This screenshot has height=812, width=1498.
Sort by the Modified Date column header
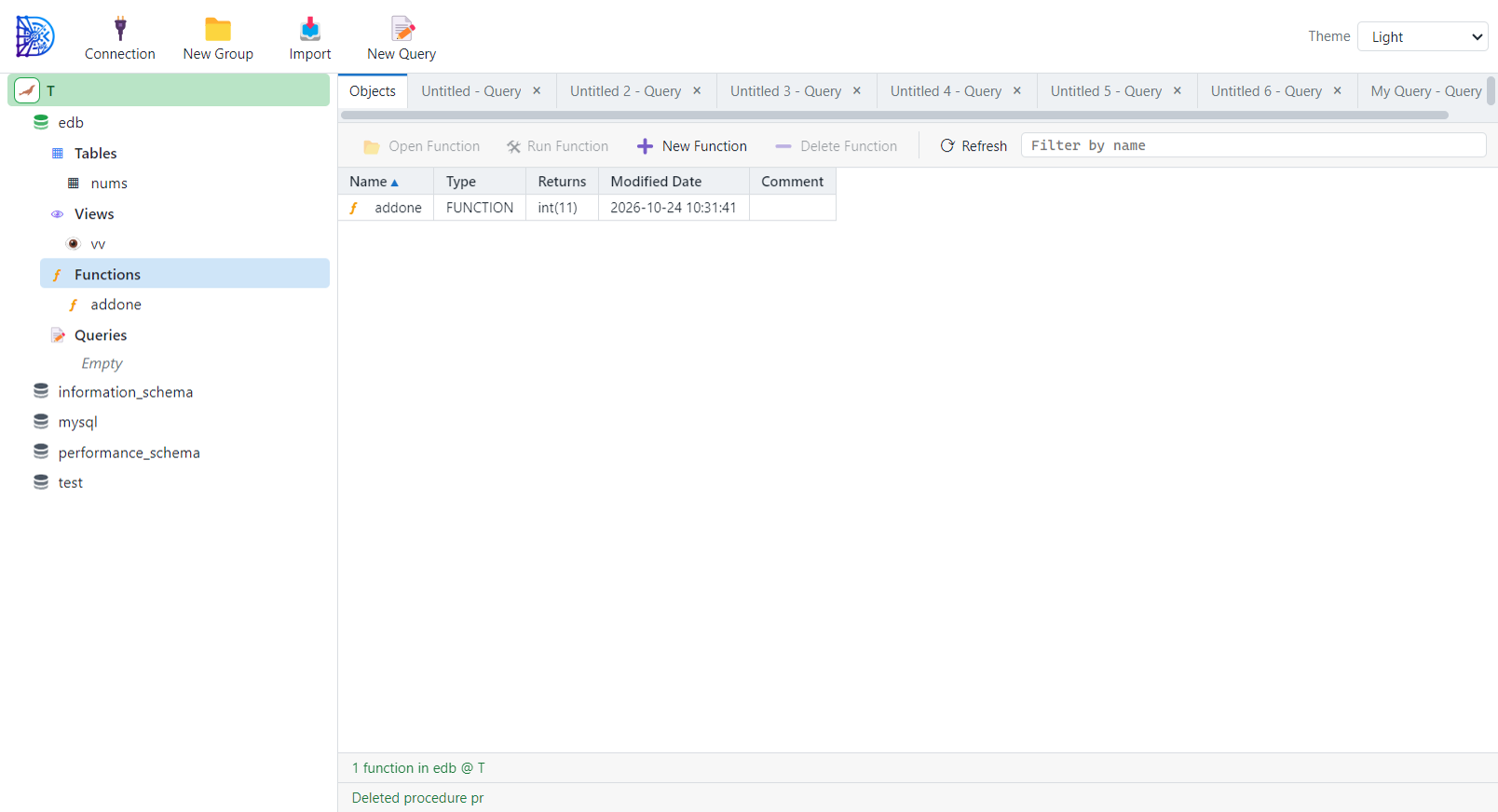tap(674, 182)
